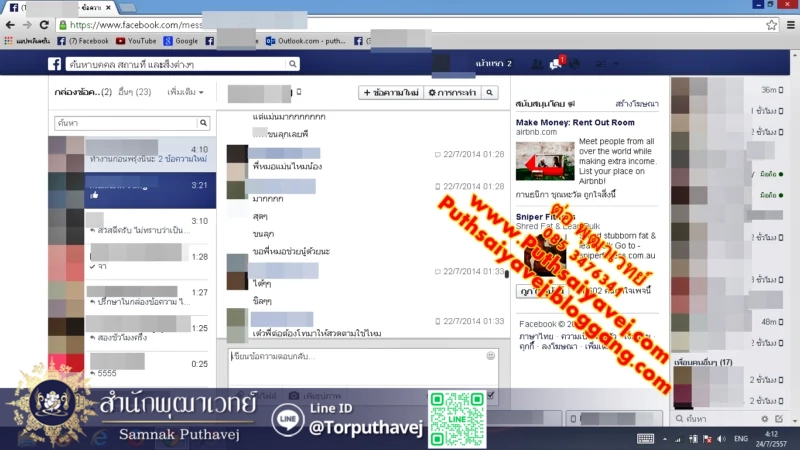Image resolution: width=800 pixels, height=450 pixels.
Task: Click the inbox search magnifier icon
Action: pyautogui.click(x=203, y=123)
